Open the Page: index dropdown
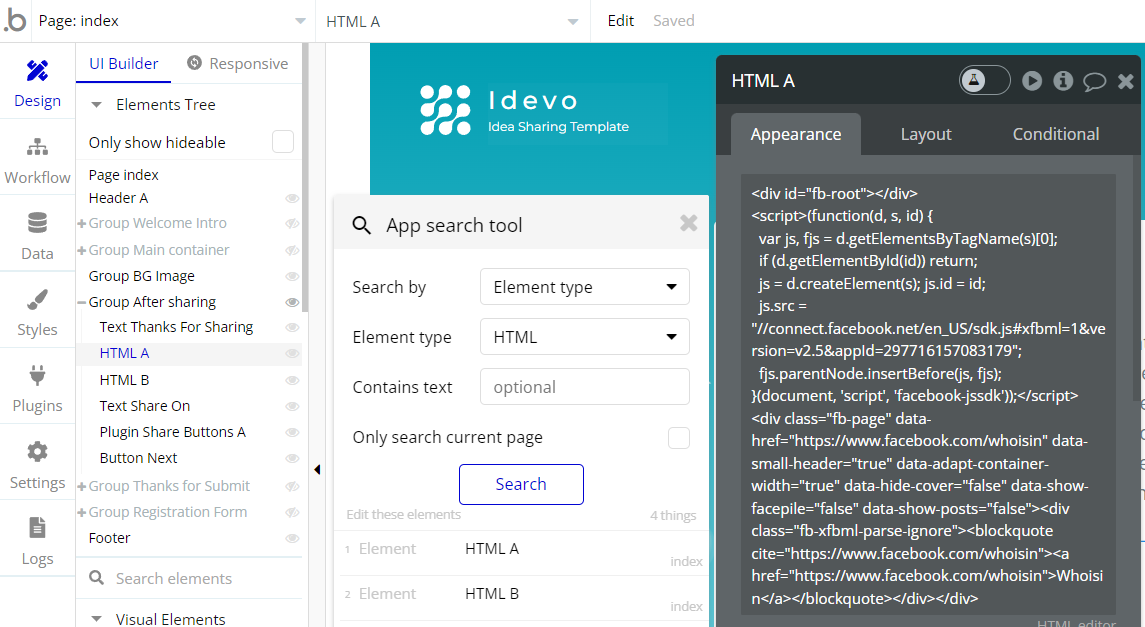1145x627 pixels. pos(171,21)
